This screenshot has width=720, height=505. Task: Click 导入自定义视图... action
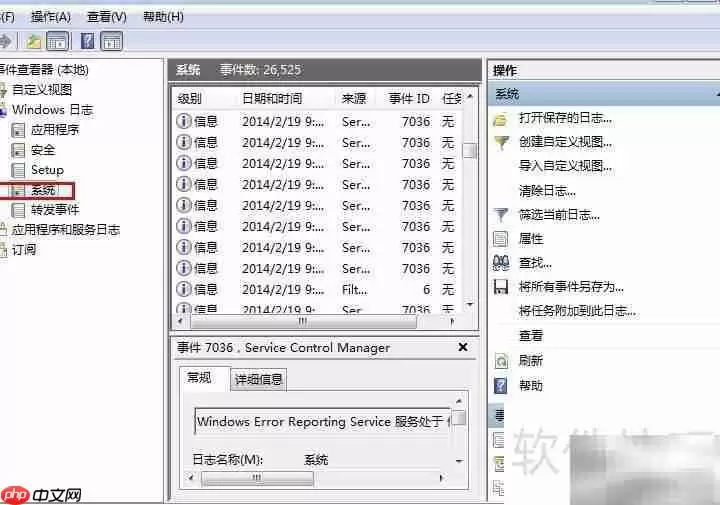tap(565, 166)
